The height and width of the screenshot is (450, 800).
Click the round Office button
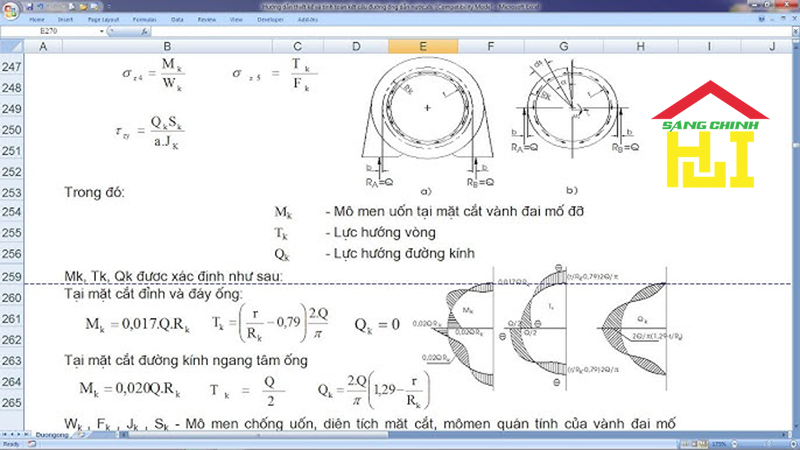click(x=9, y=9)
